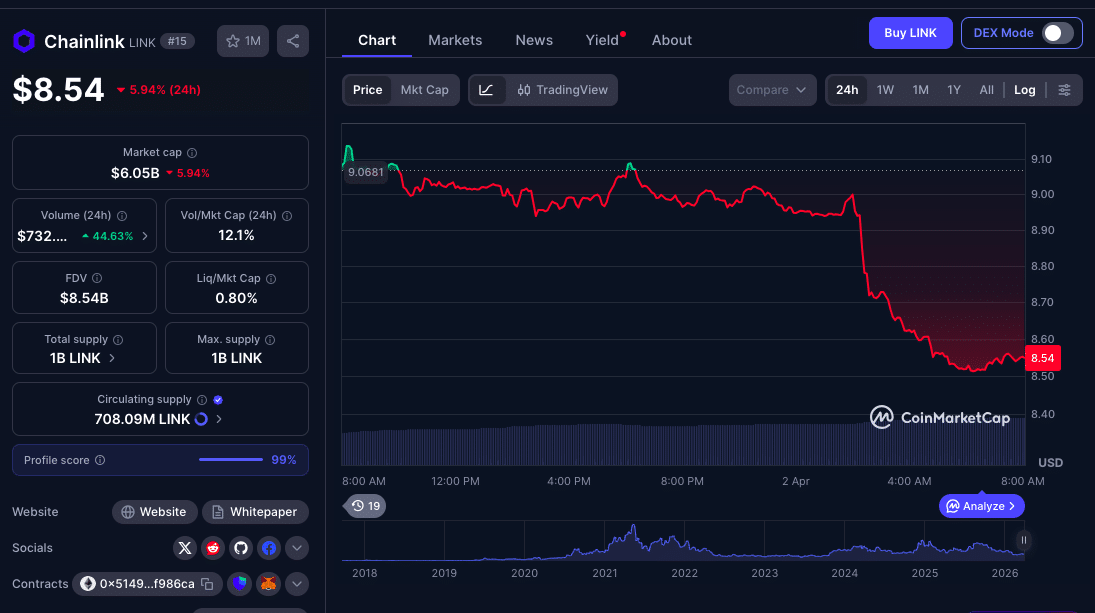
Task: Open chart settings sliders icon
Action: 1064,90
